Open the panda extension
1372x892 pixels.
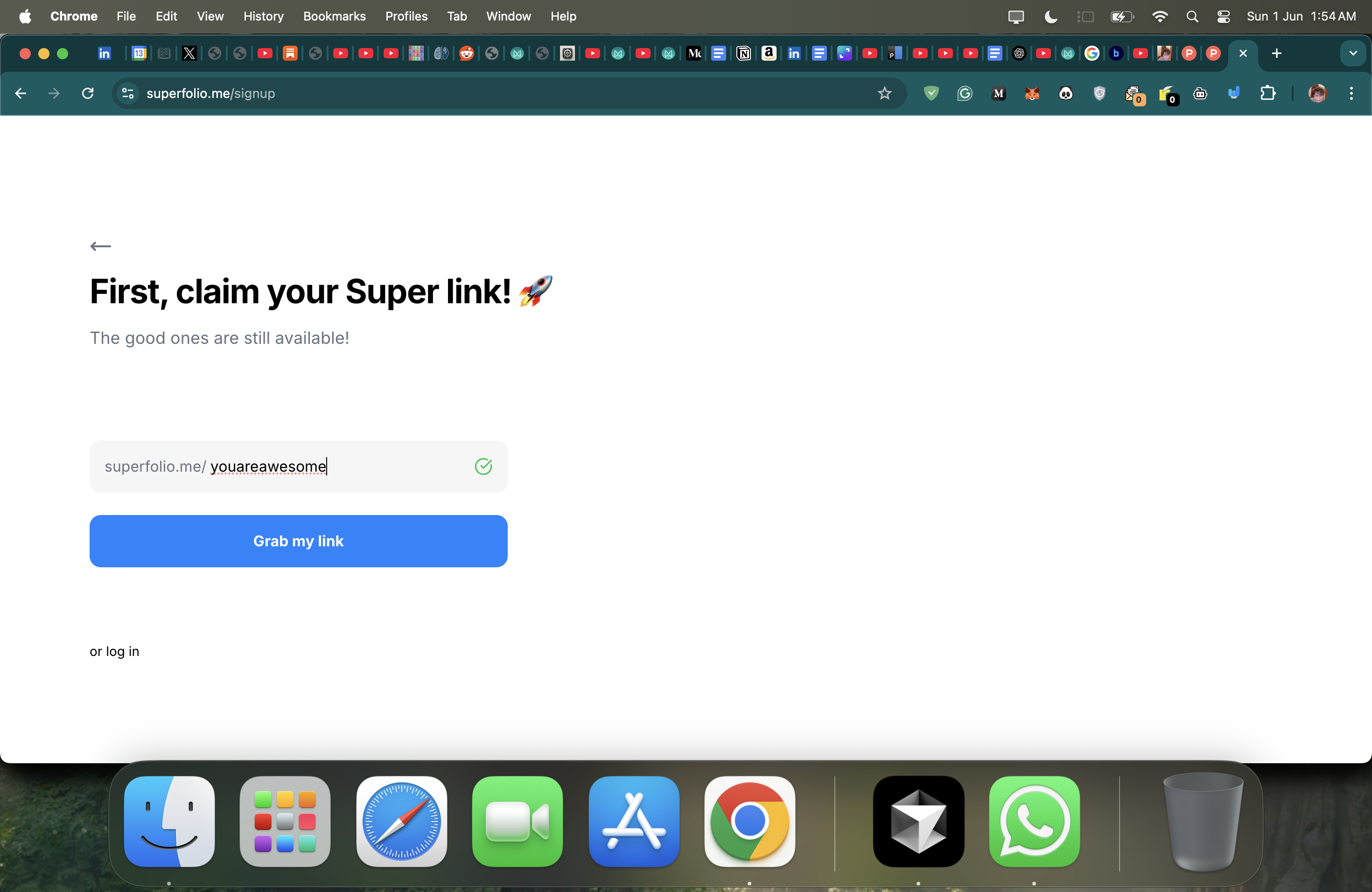(x=1065, y=93)
